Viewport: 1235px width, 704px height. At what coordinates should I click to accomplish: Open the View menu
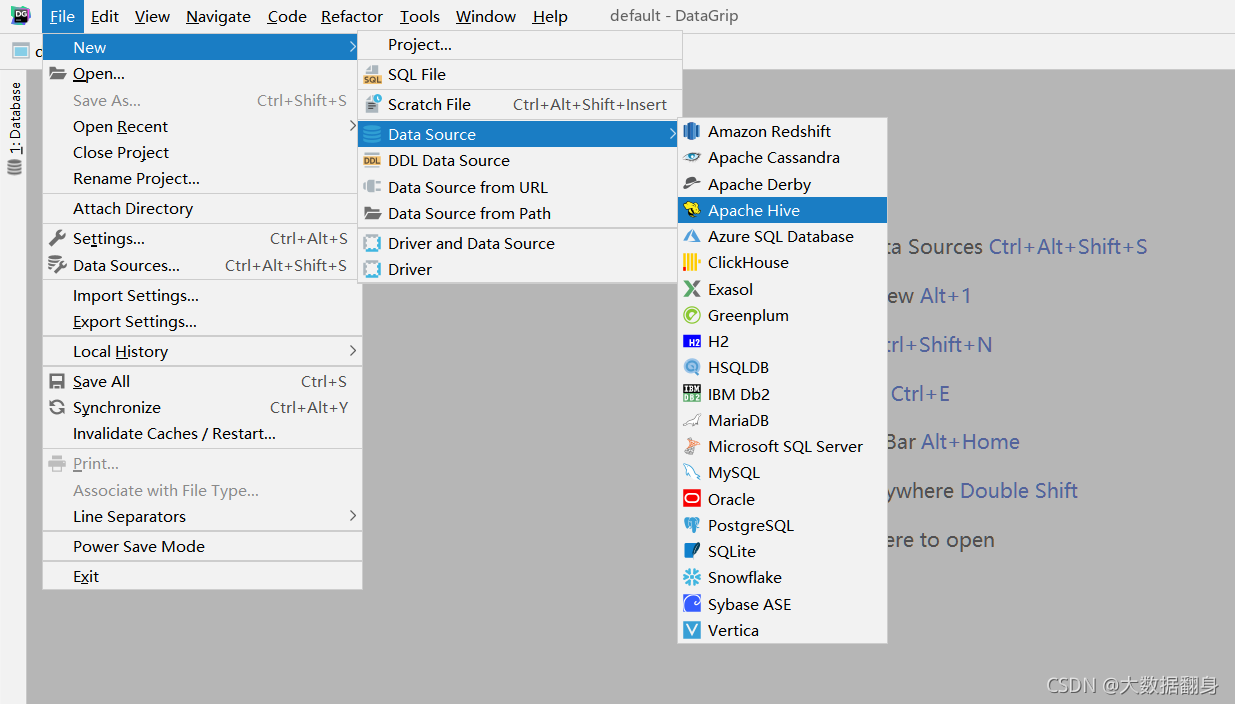[152, 16]
